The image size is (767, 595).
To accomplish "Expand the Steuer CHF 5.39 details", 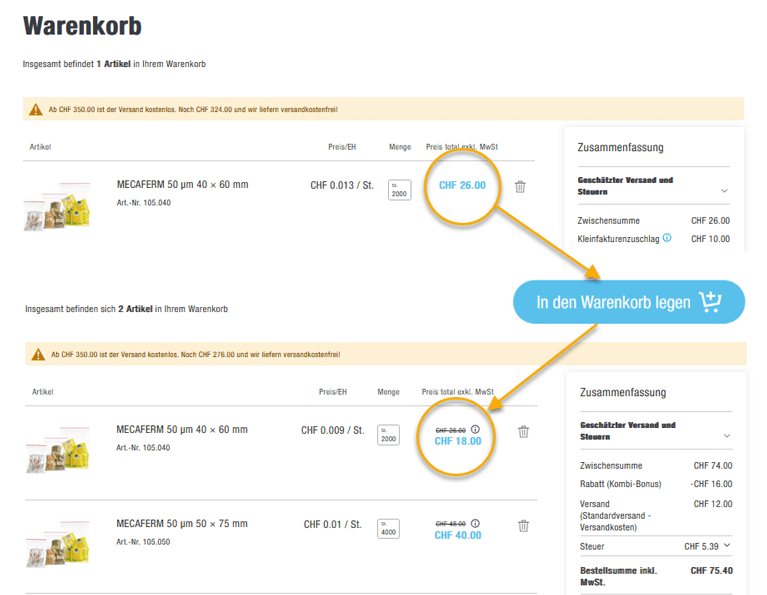I will 727,545.
